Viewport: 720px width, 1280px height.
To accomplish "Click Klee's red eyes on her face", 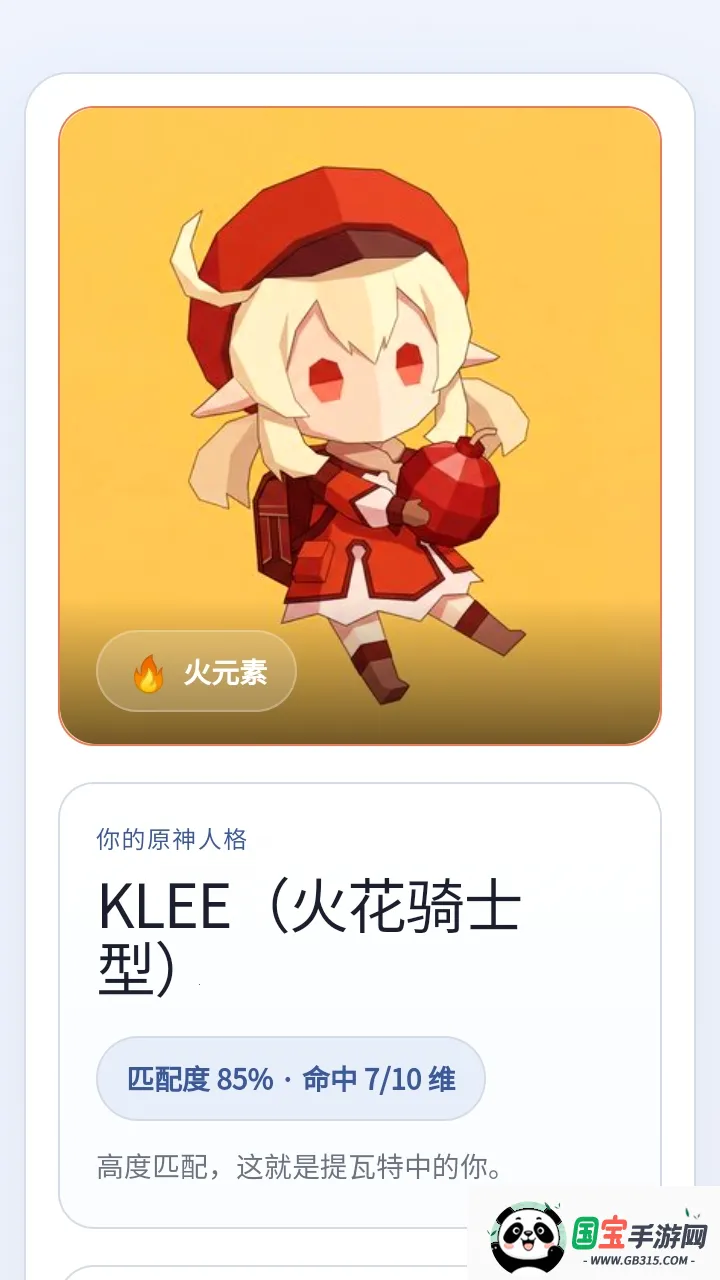I will coord(368,370).
